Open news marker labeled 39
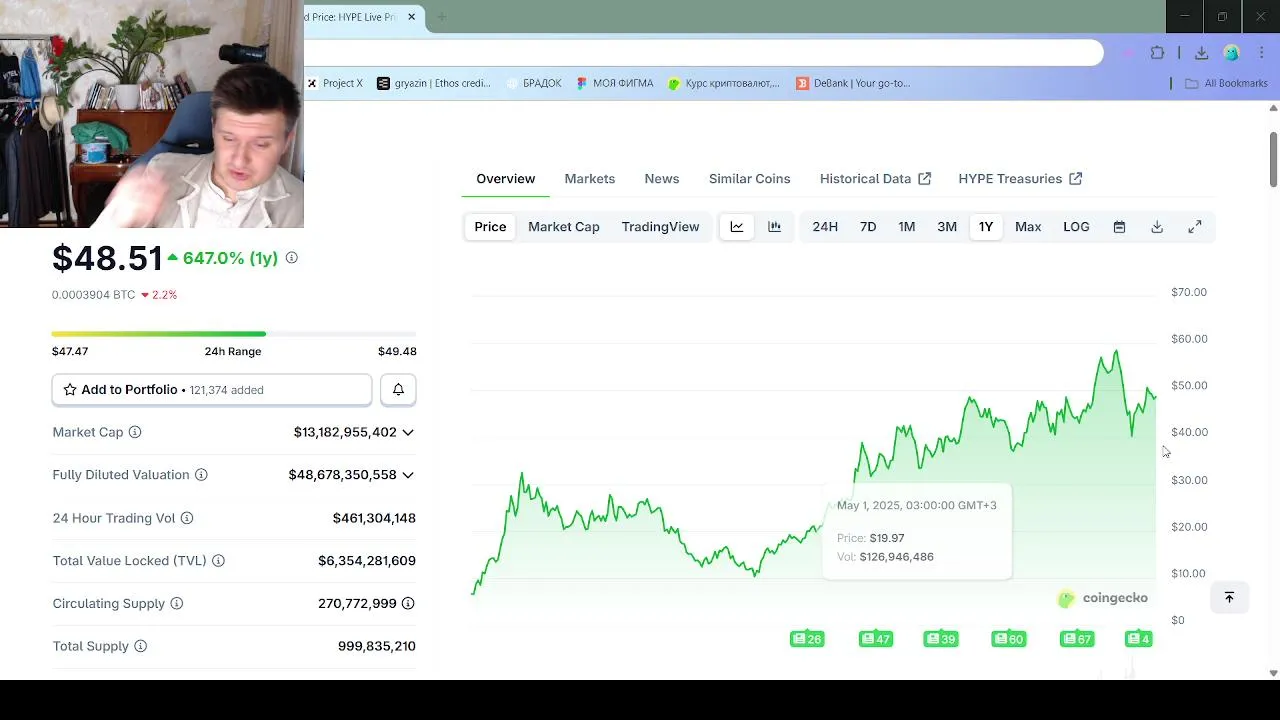 click(x=941, y=639)
